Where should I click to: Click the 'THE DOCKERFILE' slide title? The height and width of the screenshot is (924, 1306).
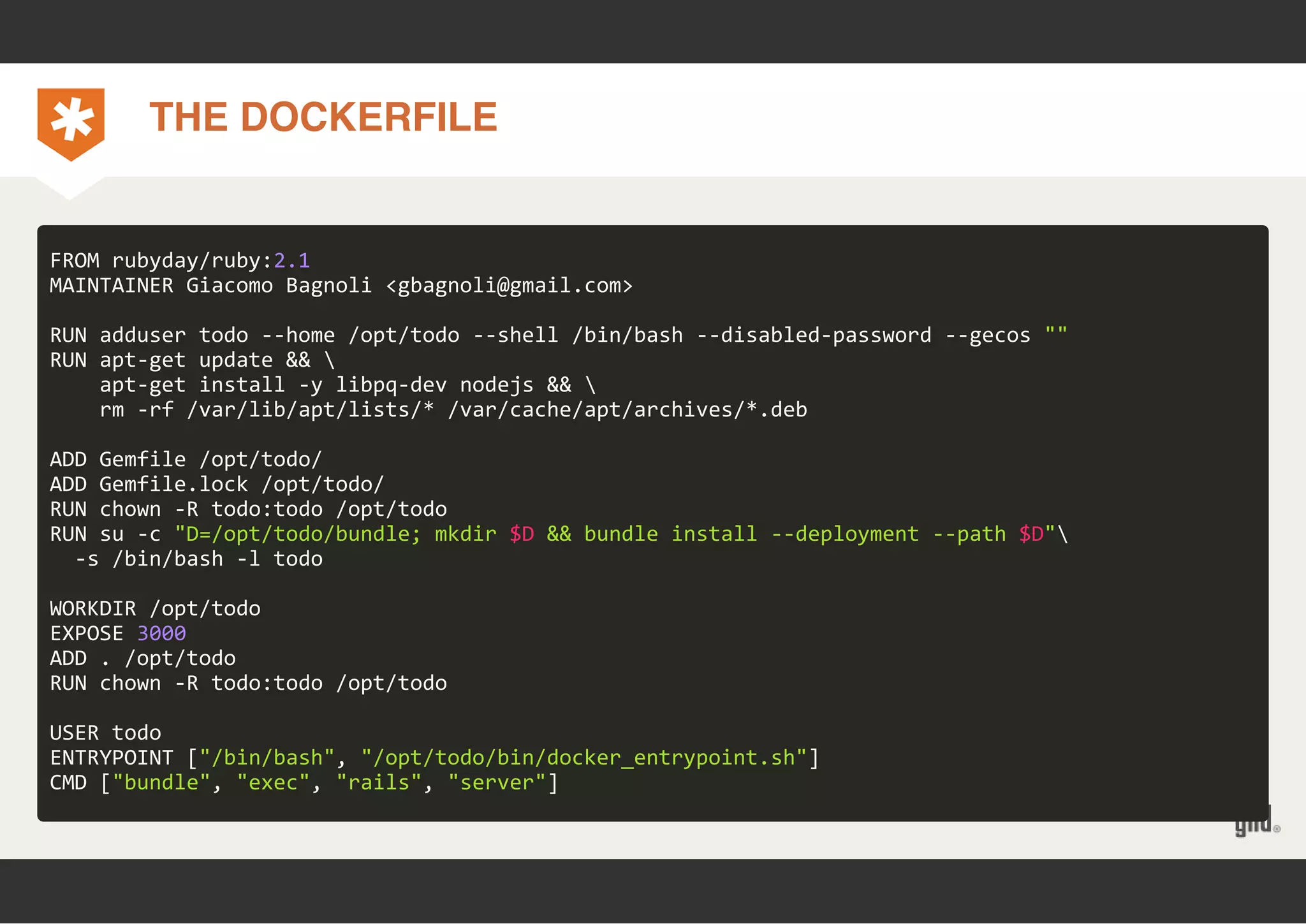tap(323, 117)
